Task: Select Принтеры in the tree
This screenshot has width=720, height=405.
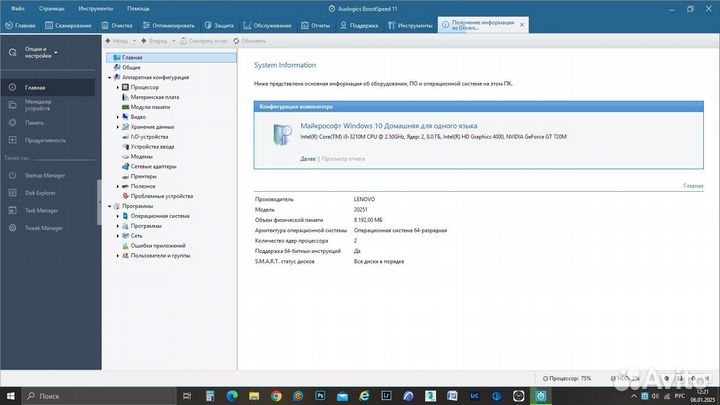Action: tap(143, 176)
